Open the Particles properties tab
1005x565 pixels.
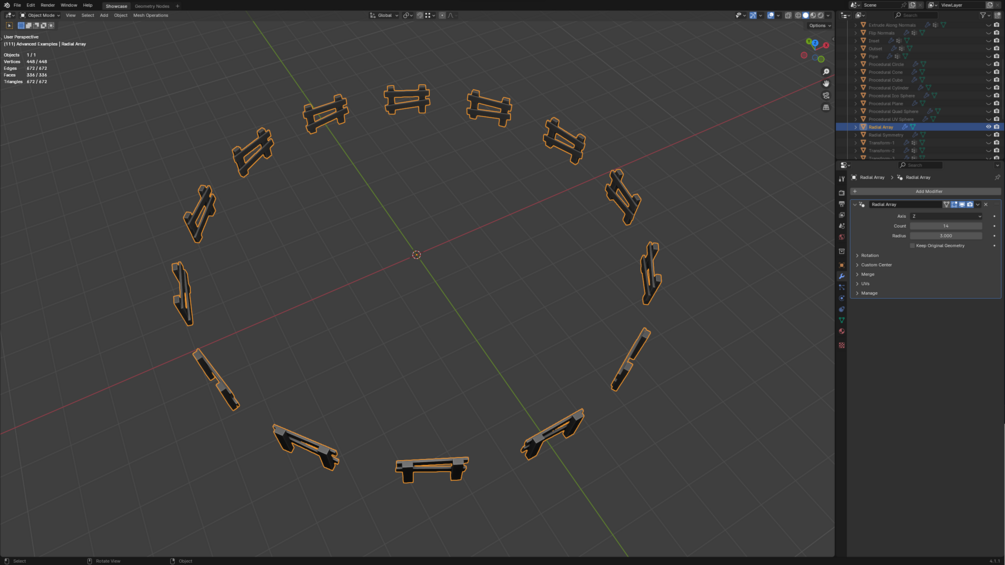[842, 287]
